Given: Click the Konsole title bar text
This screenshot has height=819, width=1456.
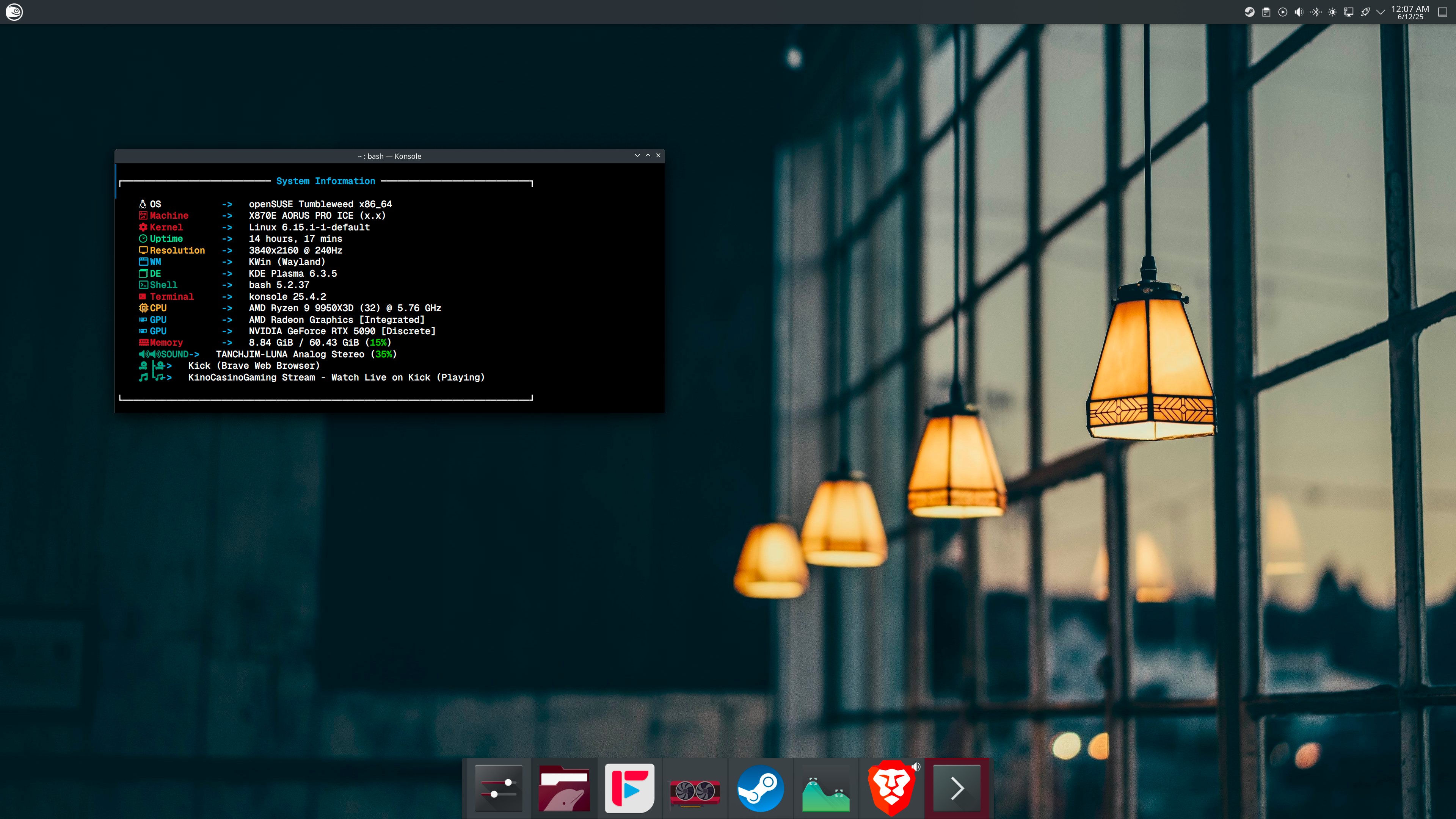Looking at the screenshot, I should tap(389, 156).
